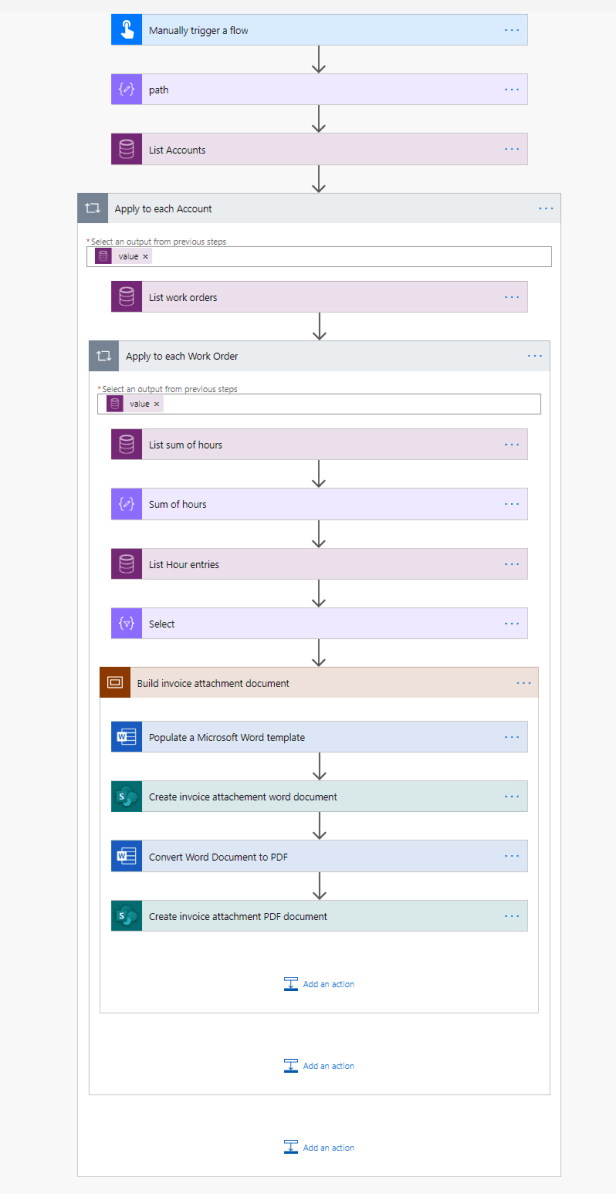Click Add an action inside Build invoice attachment document
This screenshot has height=1194, width=616.
tap(318, 983)
